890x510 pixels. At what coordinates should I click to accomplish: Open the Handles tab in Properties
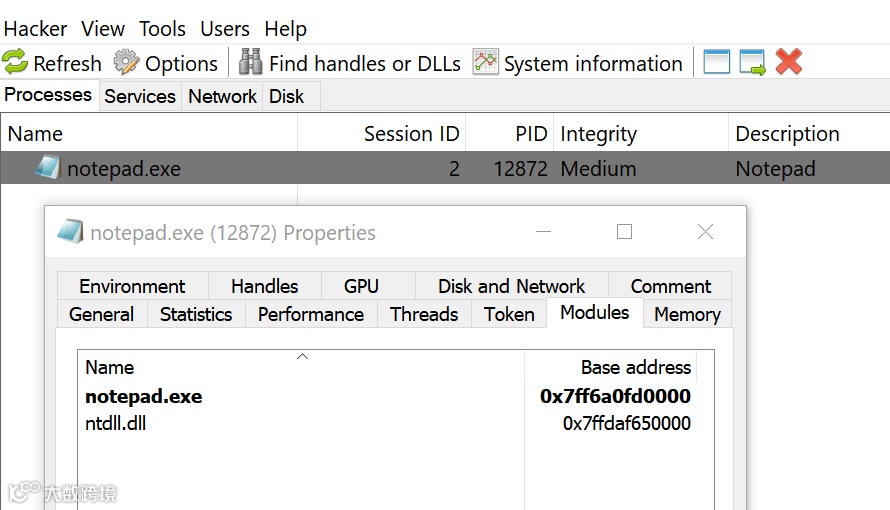coord(264,286)
